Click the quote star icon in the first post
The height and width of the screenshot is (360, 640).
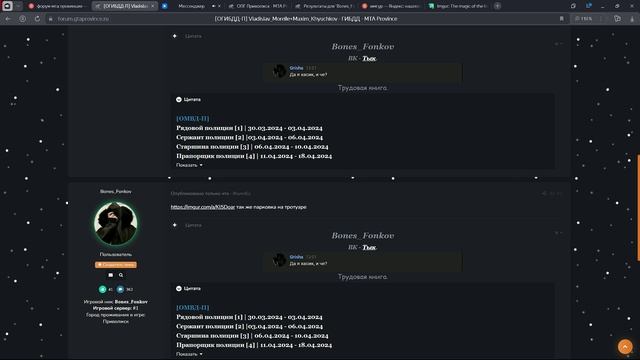(x=175, y=36)
